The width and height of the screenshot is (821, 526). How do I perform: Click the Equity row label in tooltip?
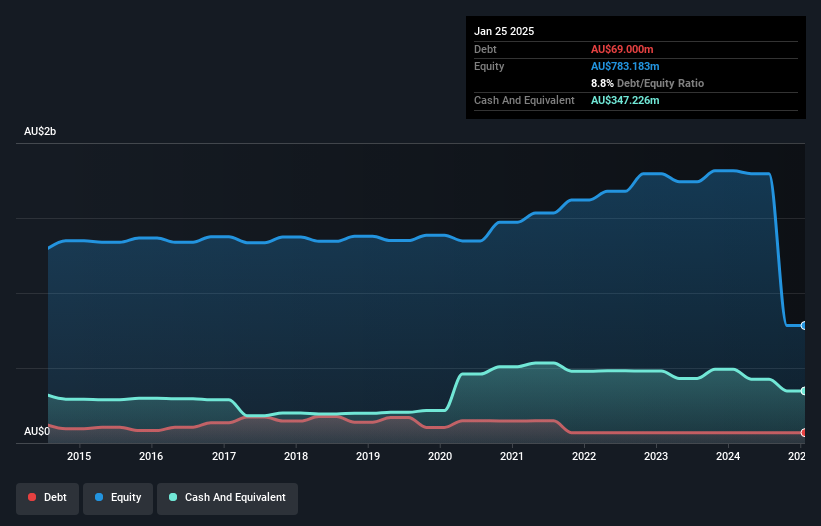tap(489, 66)
